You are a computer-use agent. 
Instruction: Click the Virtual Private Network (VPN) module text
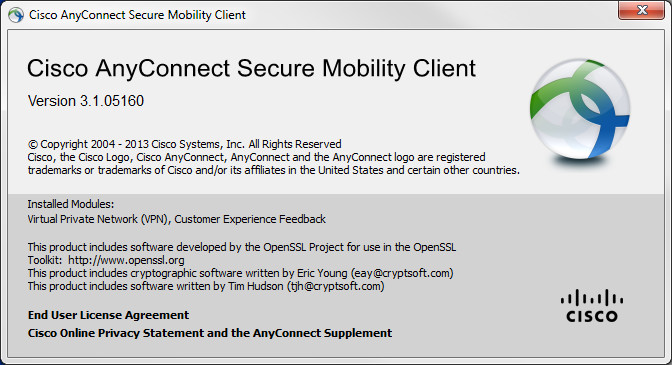(x=99, y=219)
